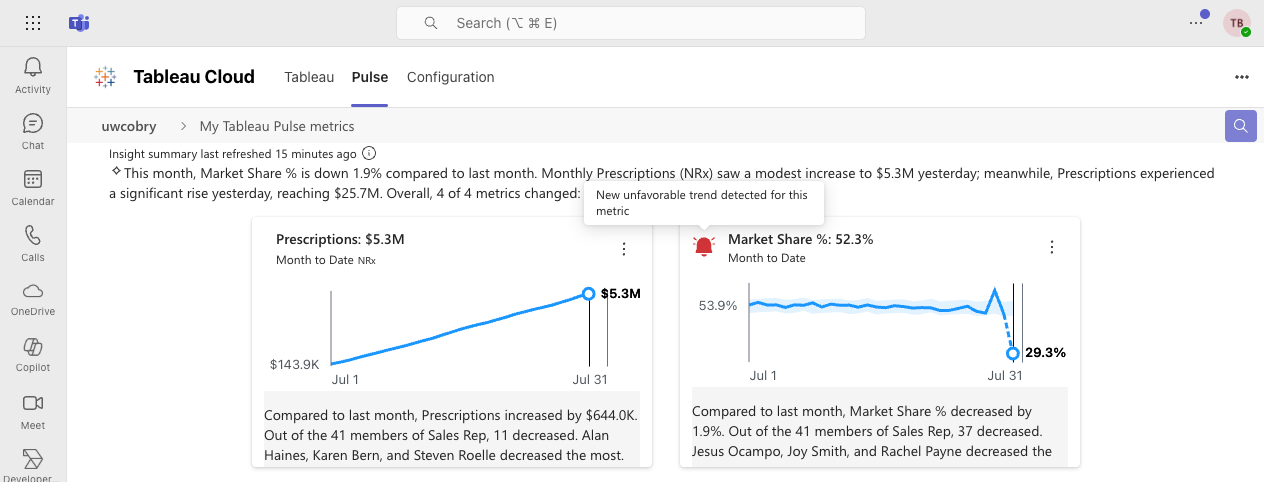This screenshot has height=482, width=1264.
Task: Open Activity in the sidebar
Action: [33, 75]
